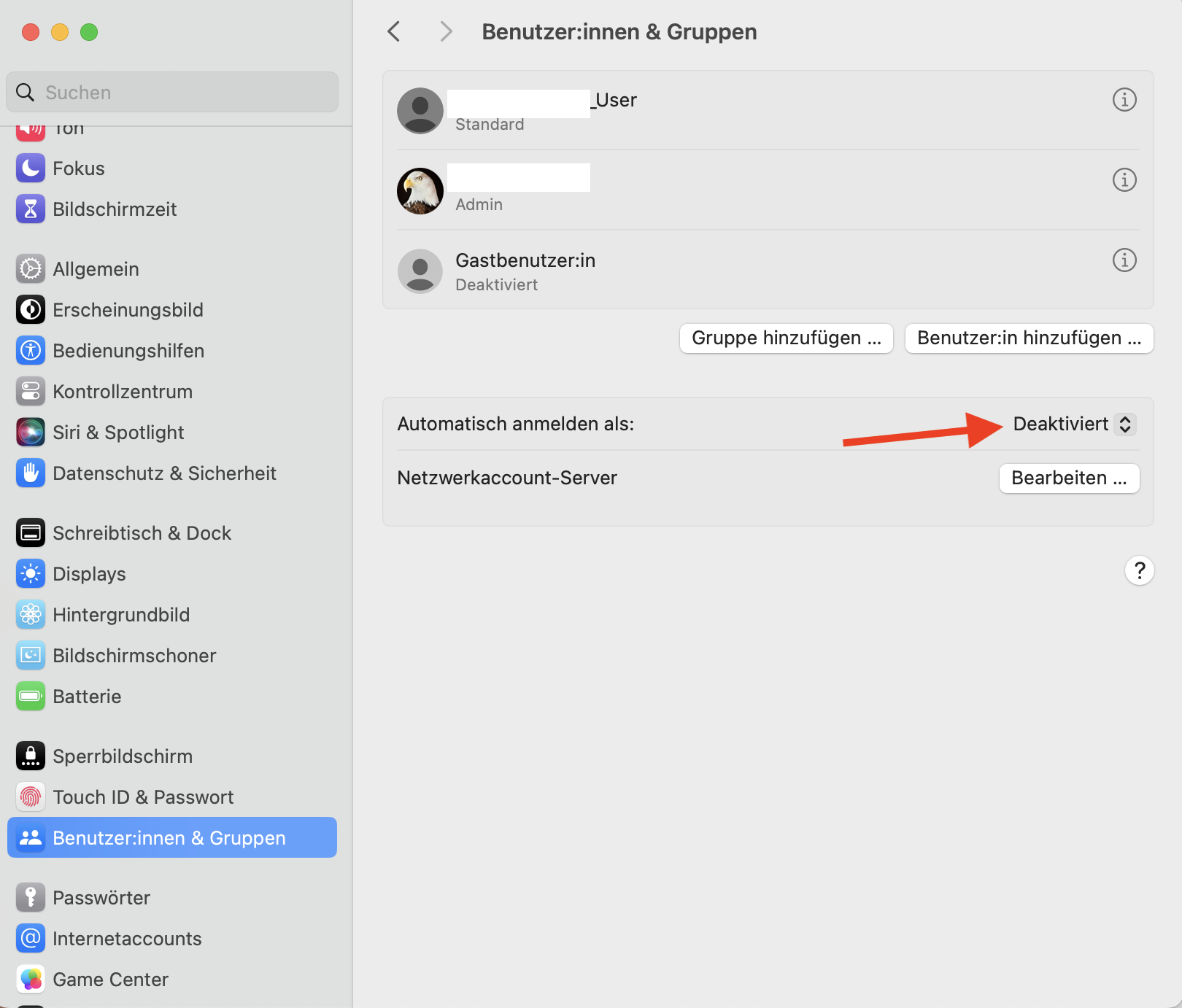Open Passwörter settings

point(172,898)
